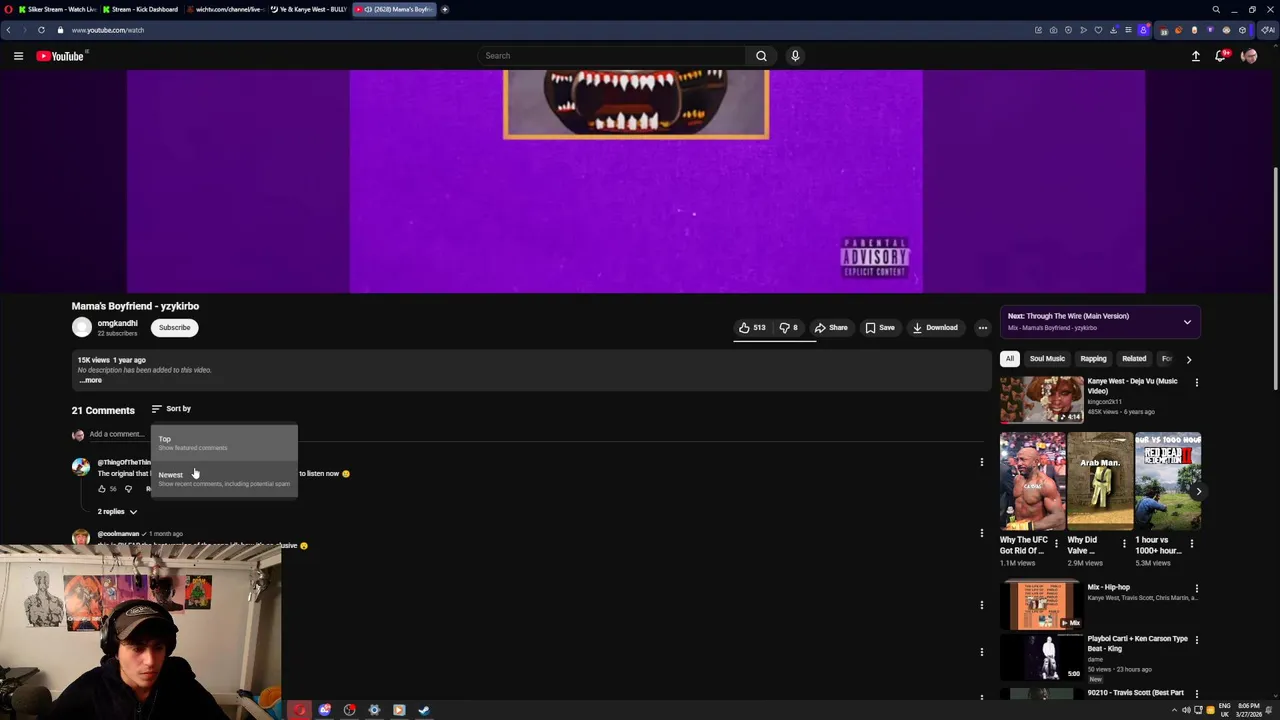
Task: Open options menu for first comment
Action: pyautogui.click(x=981, y=462)
